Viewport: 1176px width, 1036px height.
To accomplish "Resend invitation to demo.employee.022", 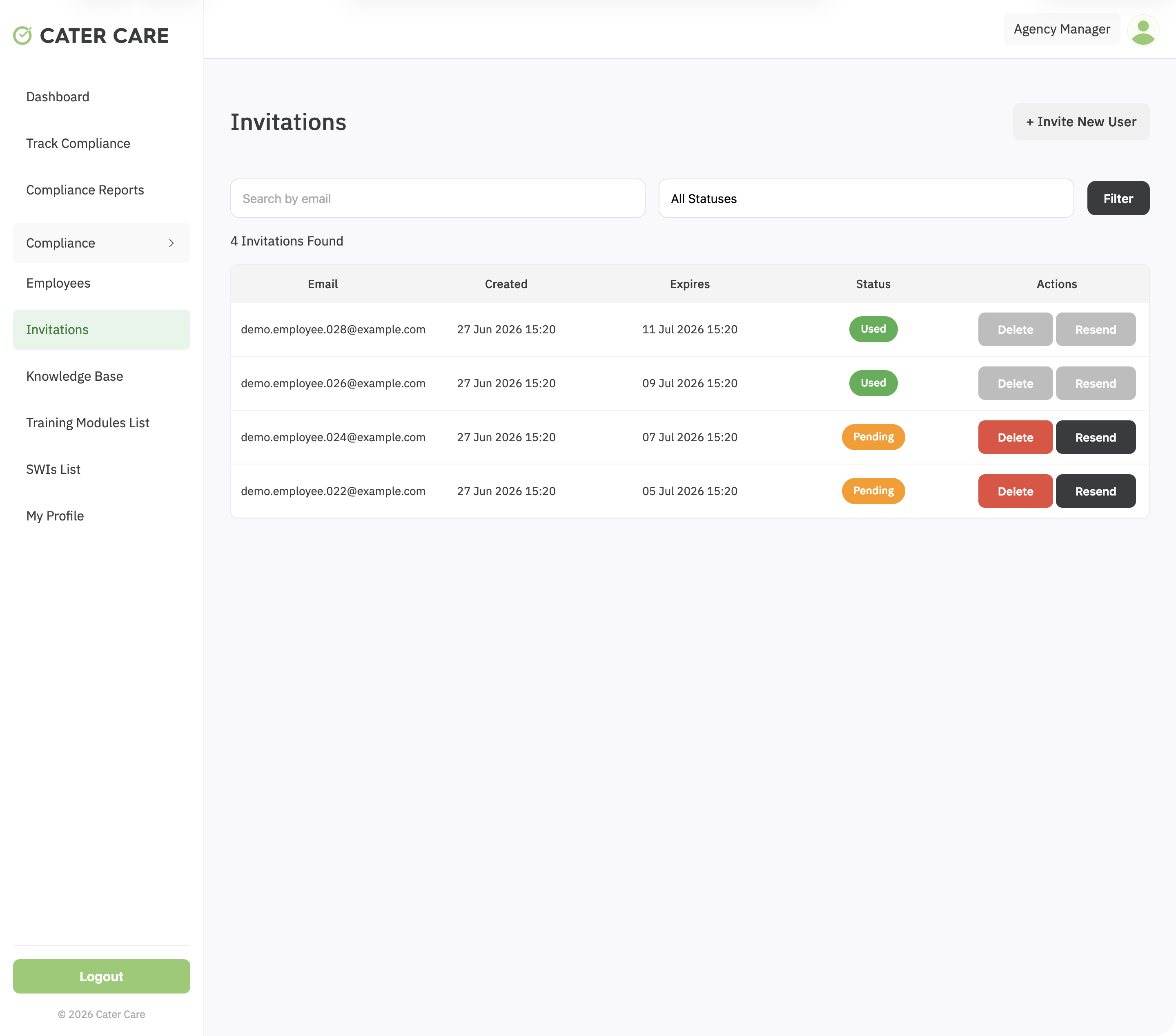I will (1096, 491).
